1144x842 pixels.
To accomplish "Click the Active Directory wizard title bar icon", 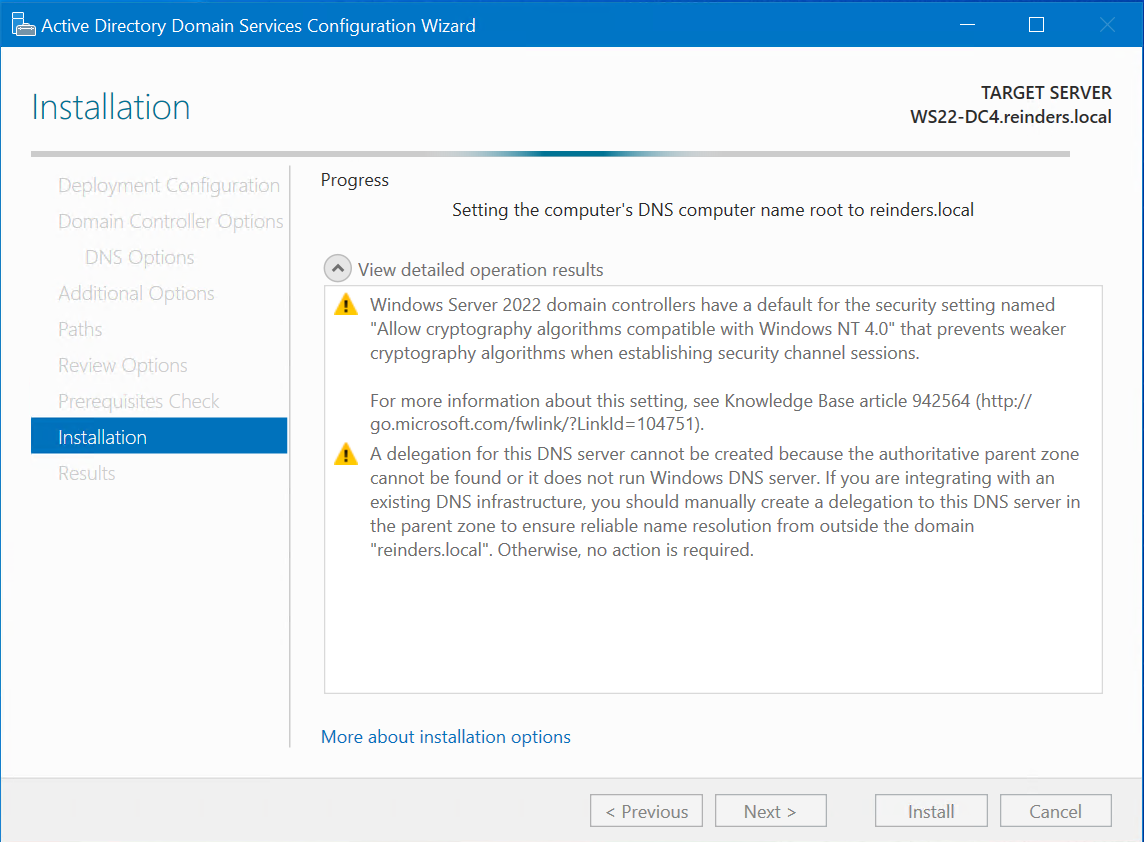I will coord(22,23).
